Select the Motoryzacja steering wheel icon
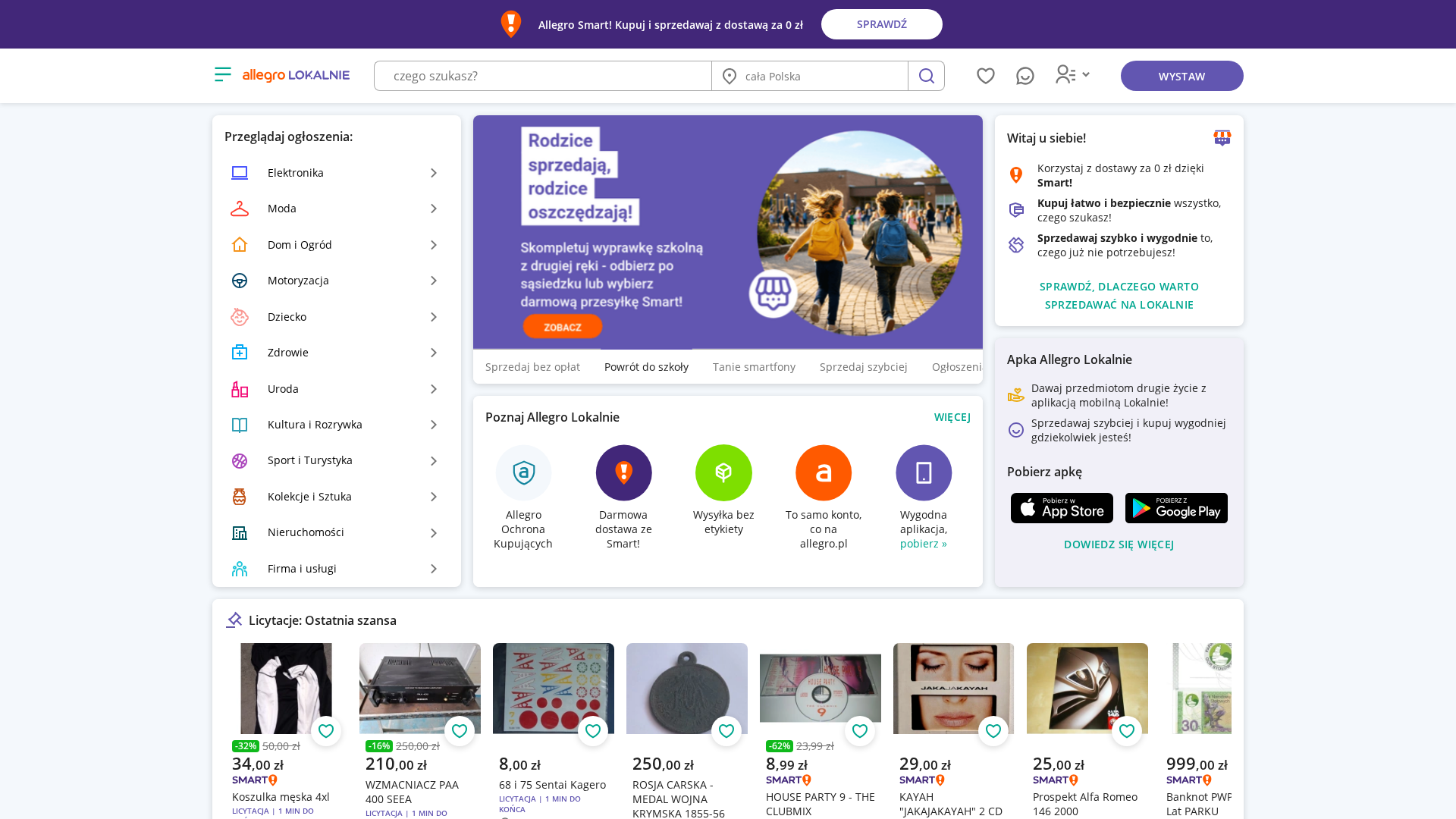The width and height of the screenshot is (1456, 819). [240, 281]
